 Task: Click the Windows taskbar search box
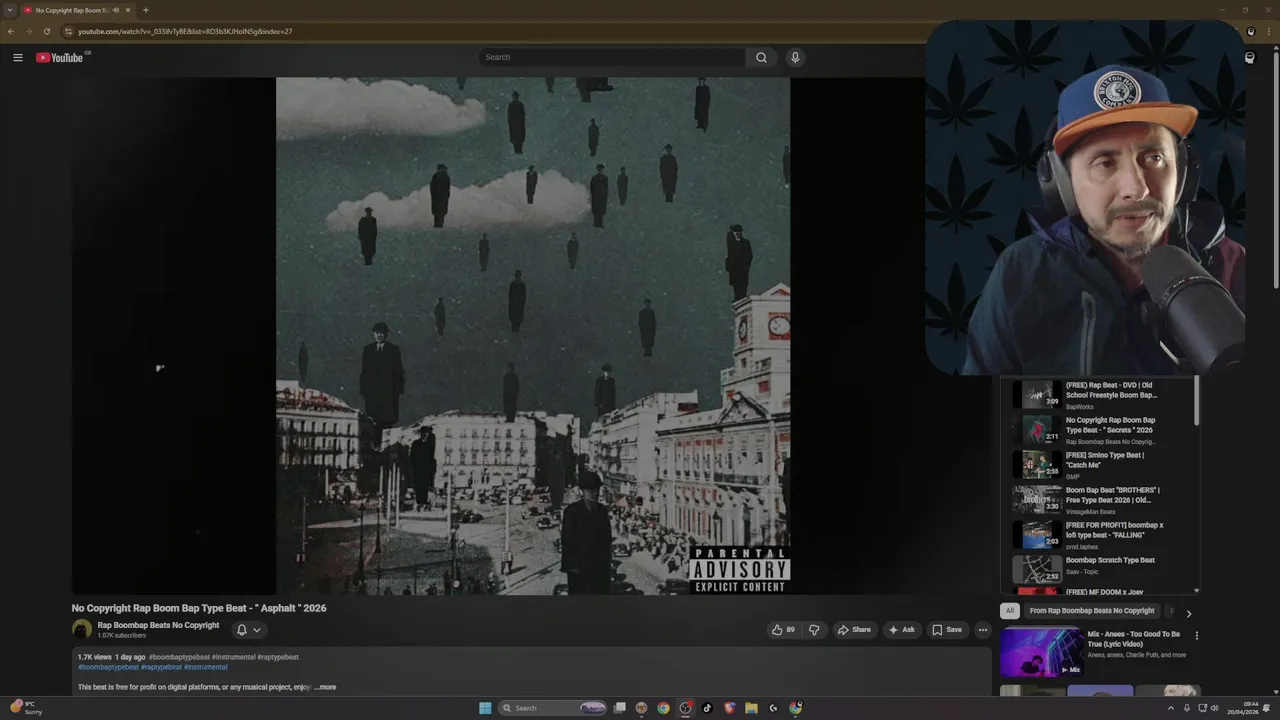(x=553, y=708)
